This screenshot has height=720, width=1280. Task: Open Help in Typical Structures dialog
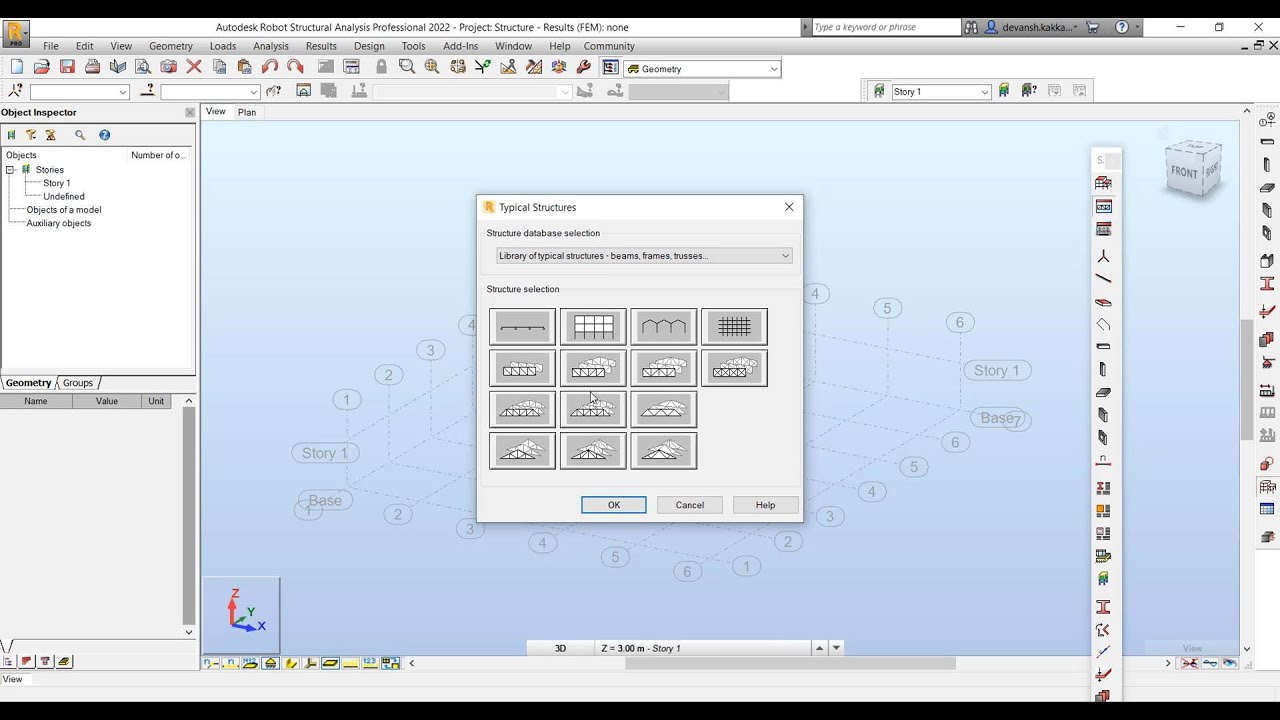pyautogui.click(x=765, y=505)
